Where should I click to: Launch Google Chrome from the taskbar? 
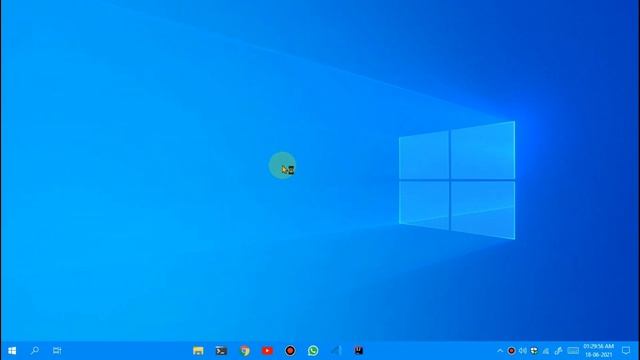pyautogui.click(x=244, y=351)
